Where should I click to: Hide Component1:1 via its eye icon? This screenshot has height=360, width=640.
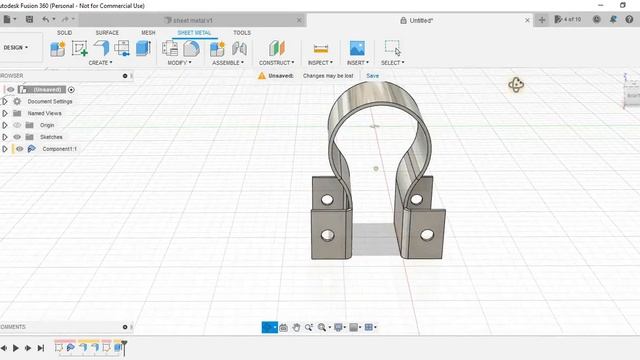pyautogui.click(x=19, y=149)
